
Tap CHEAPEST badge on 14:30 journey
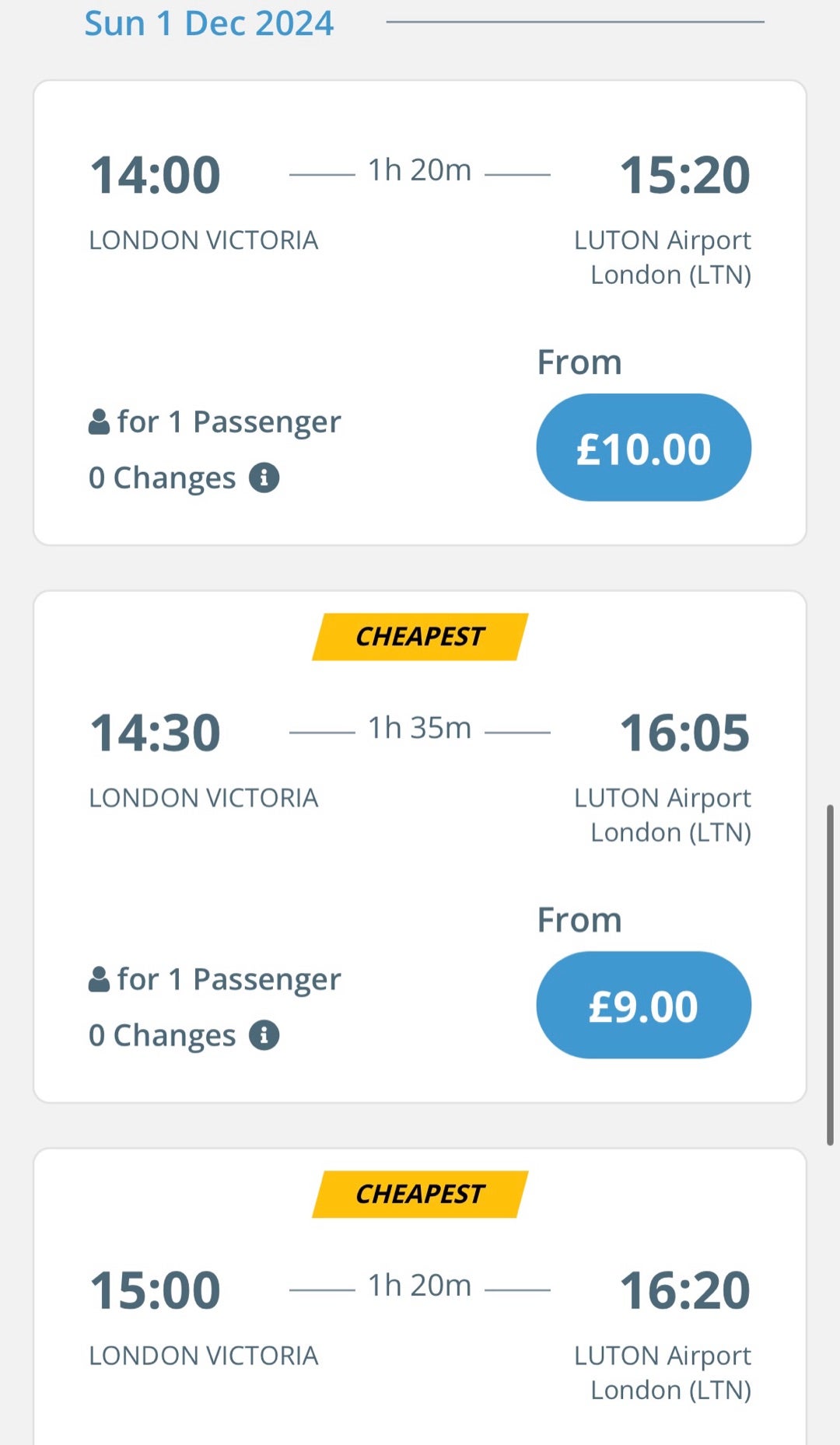(x=420, y=637)
